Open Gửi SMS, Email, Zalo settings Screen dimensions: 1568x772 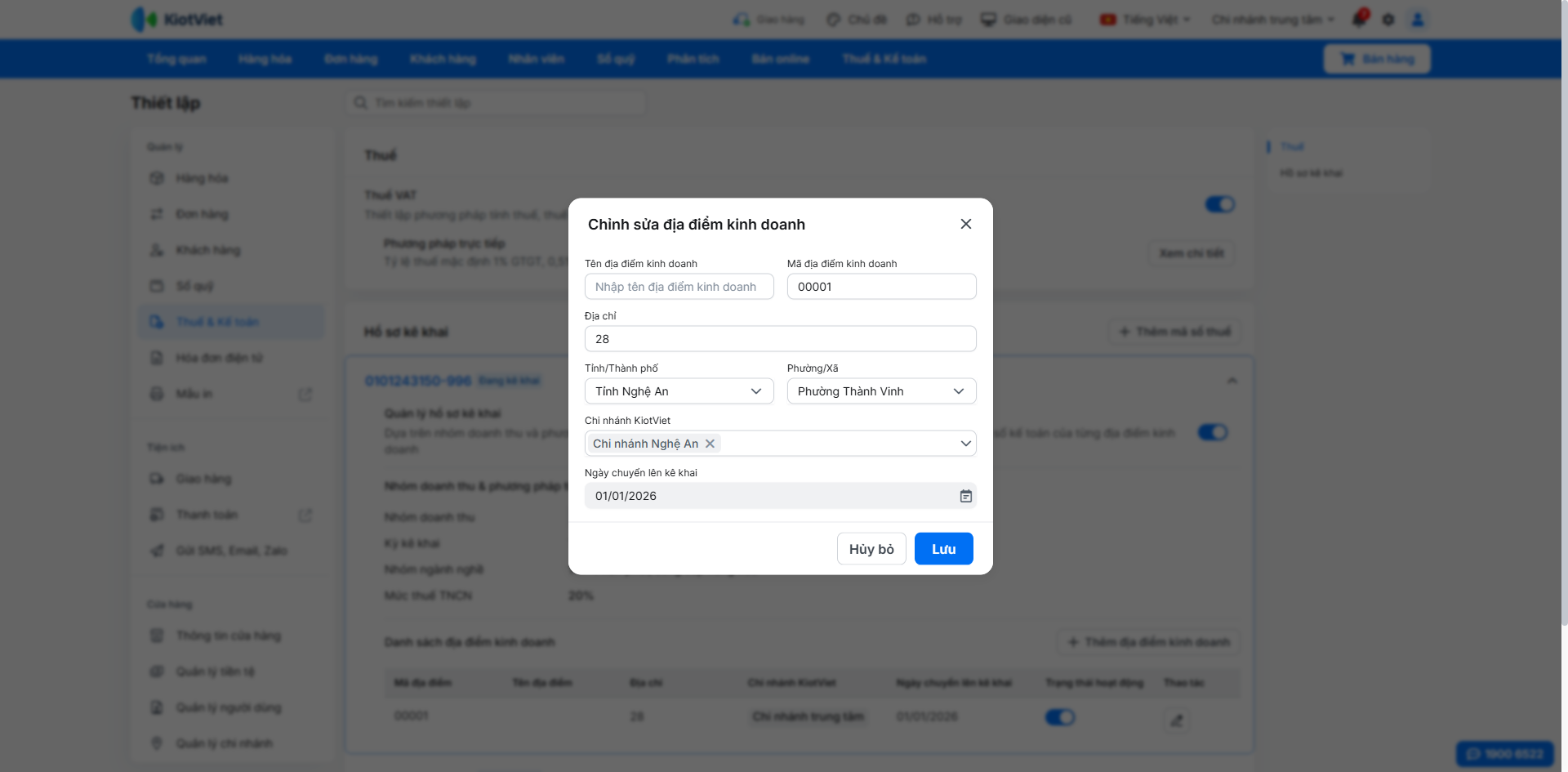click(x=231, y=551)
